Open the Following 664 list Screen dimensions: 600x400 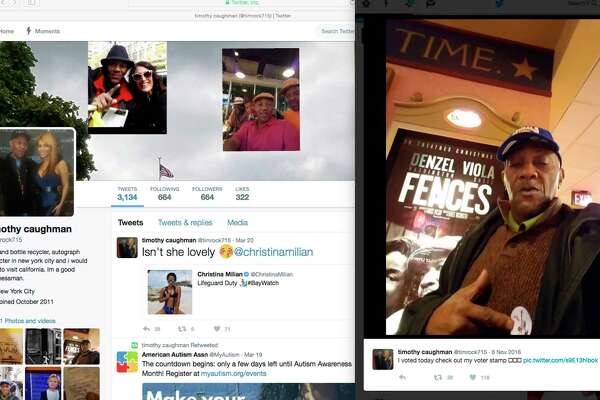[x=165, y=194]
